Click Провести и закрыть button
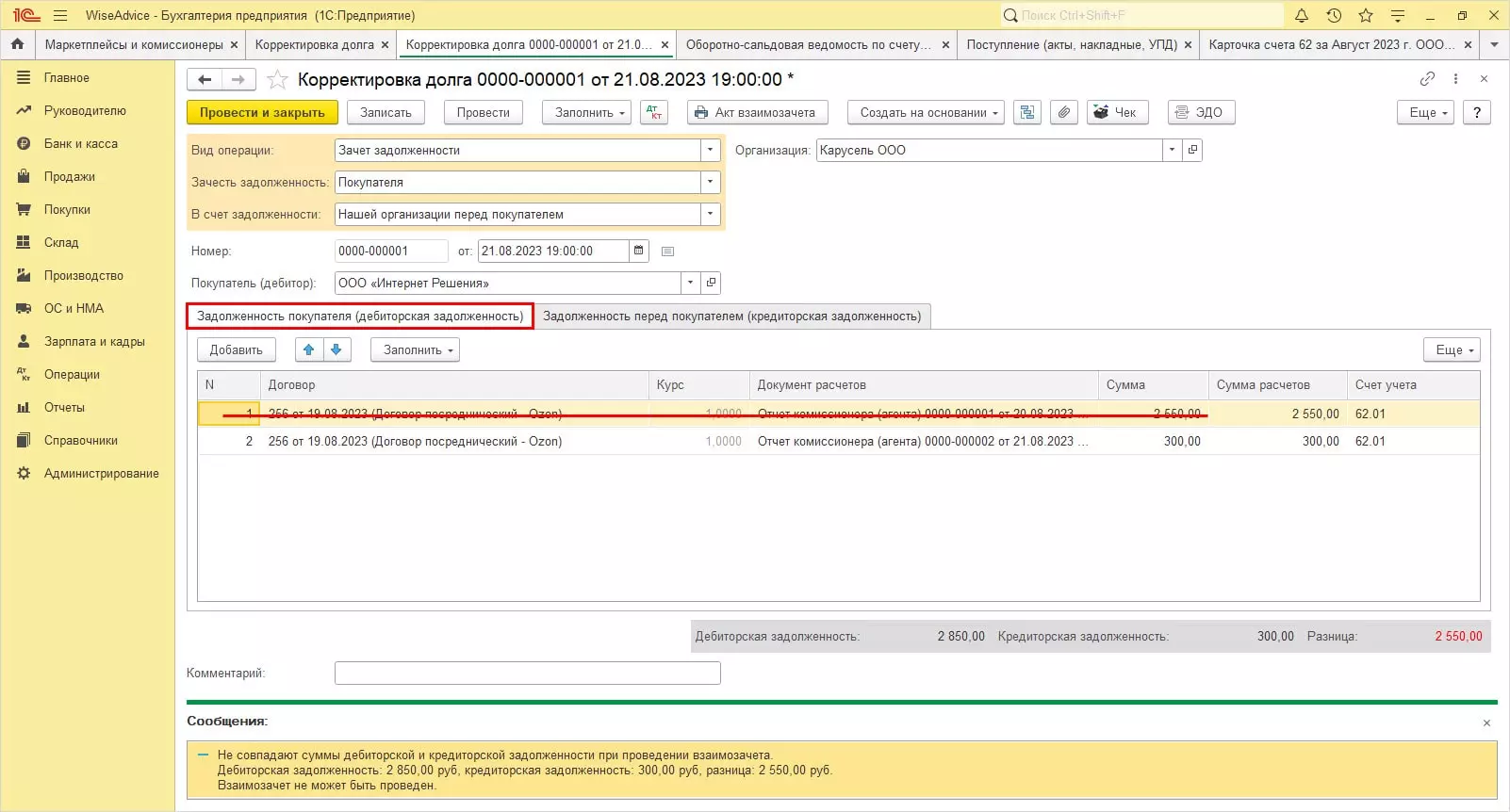Image resolution: width=1510 pixels, height=812 pixels. coord(262,112)
